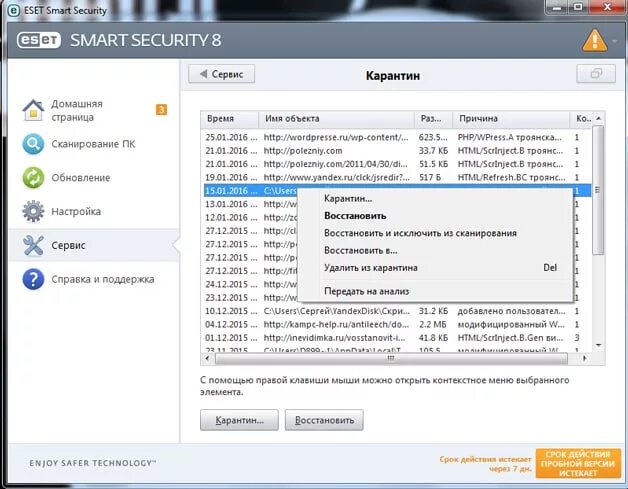Screen dimensions: 628x489
Task: Sort by 'Время' column header
Action: point(230,119)
